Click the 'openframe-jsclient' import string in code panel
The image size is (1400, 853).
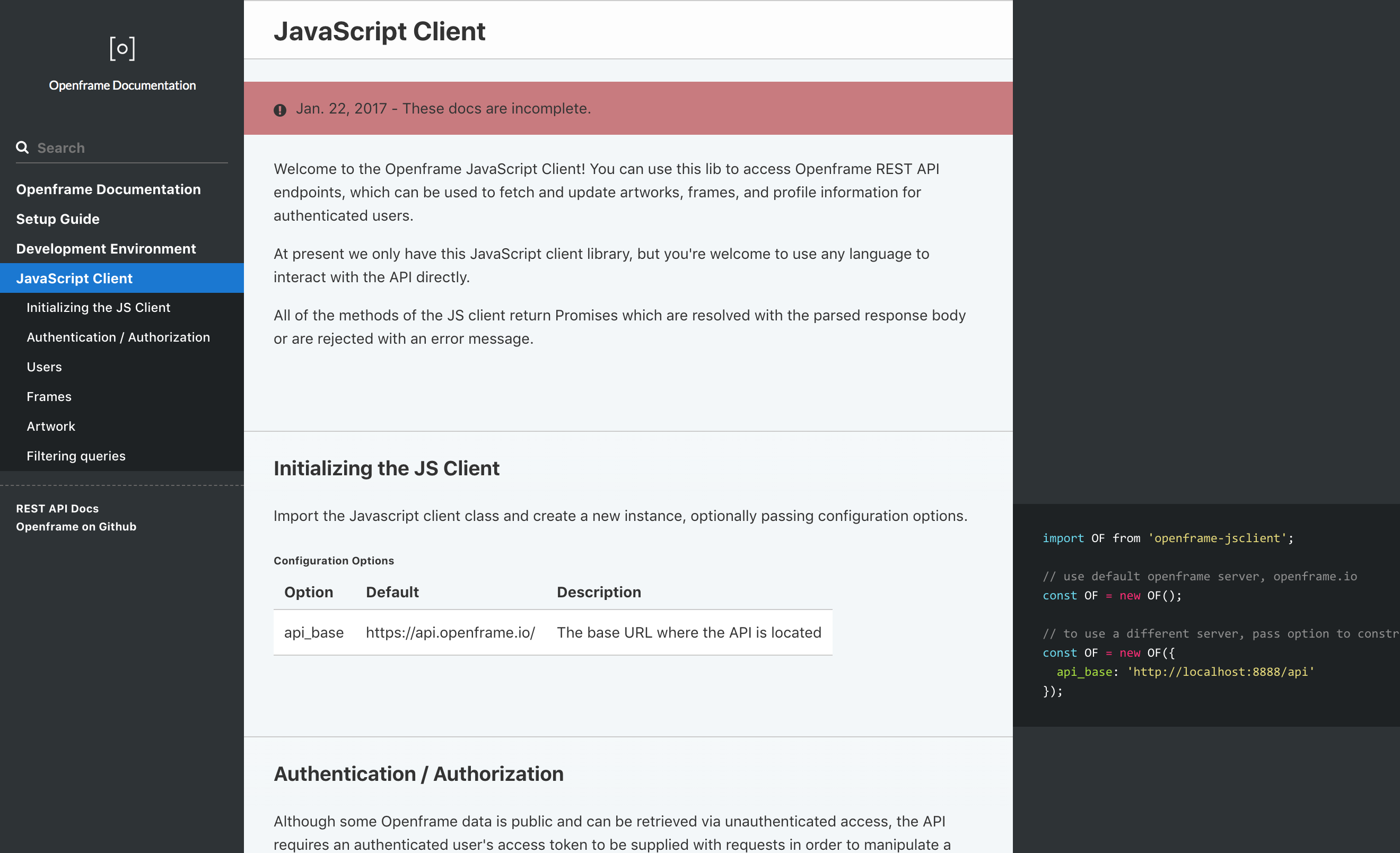1219,537
